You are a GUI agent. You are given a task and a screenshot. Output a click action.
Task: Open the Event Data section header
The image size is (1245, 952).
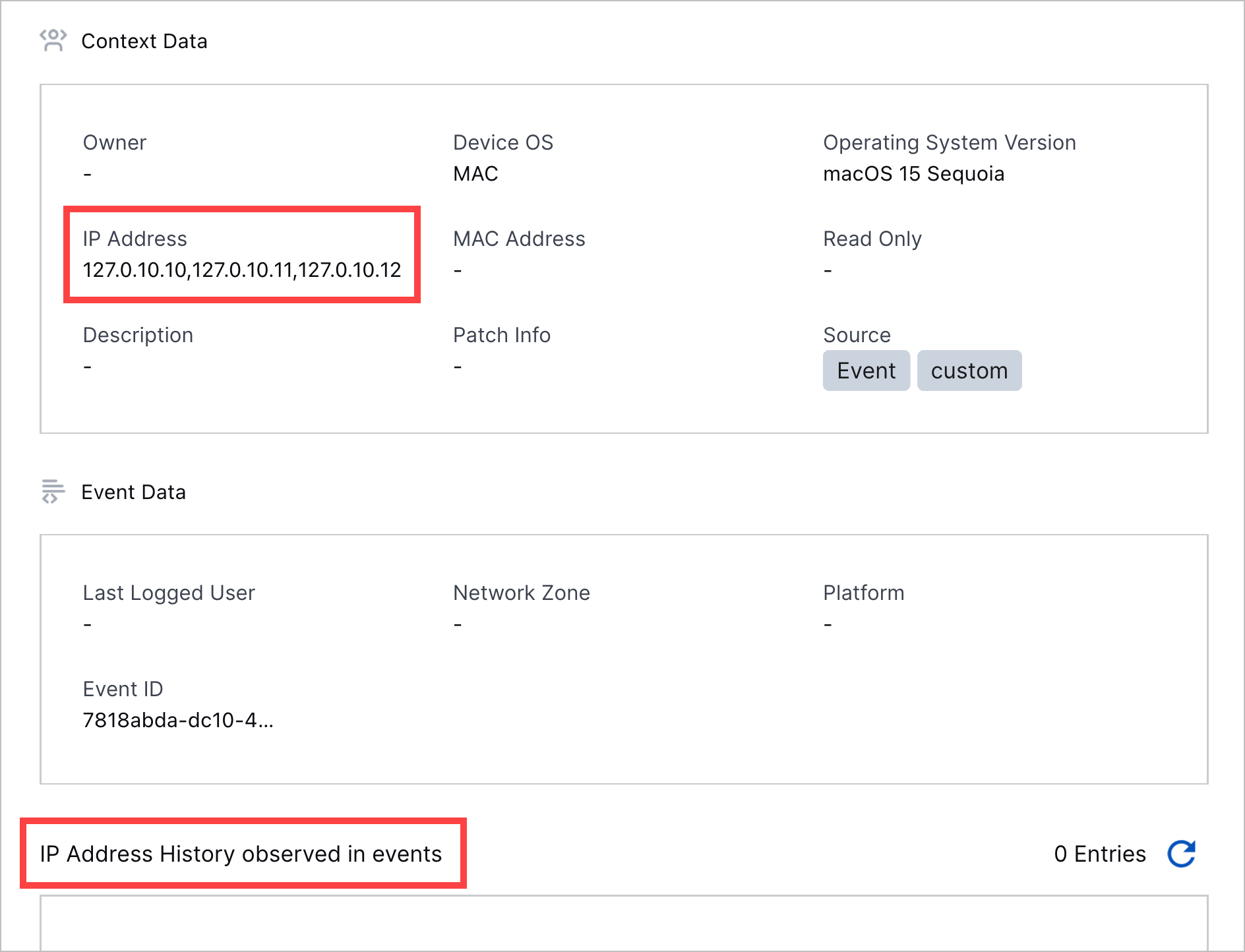tap(133, 491)
